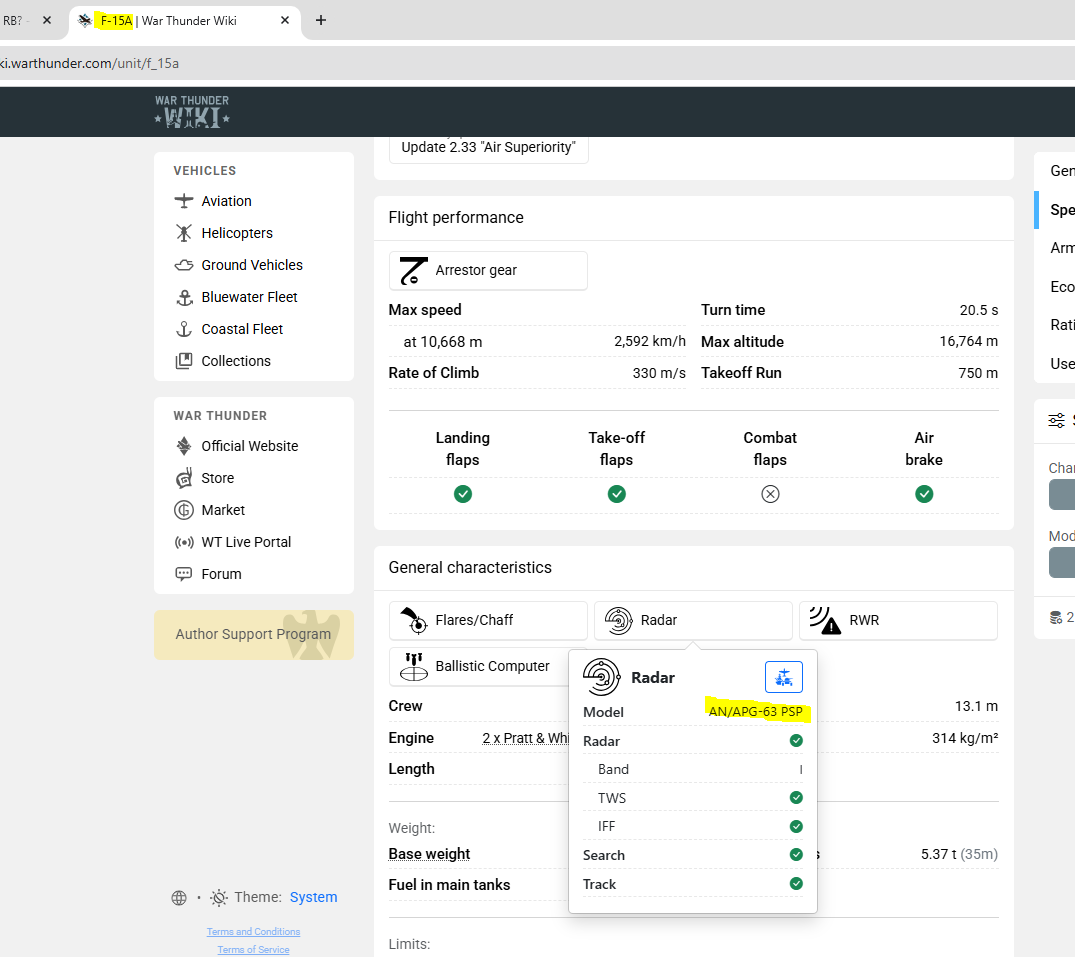Close the RB? browser tab
Screen dimensions: 1075x957
[x=47, y=21]
